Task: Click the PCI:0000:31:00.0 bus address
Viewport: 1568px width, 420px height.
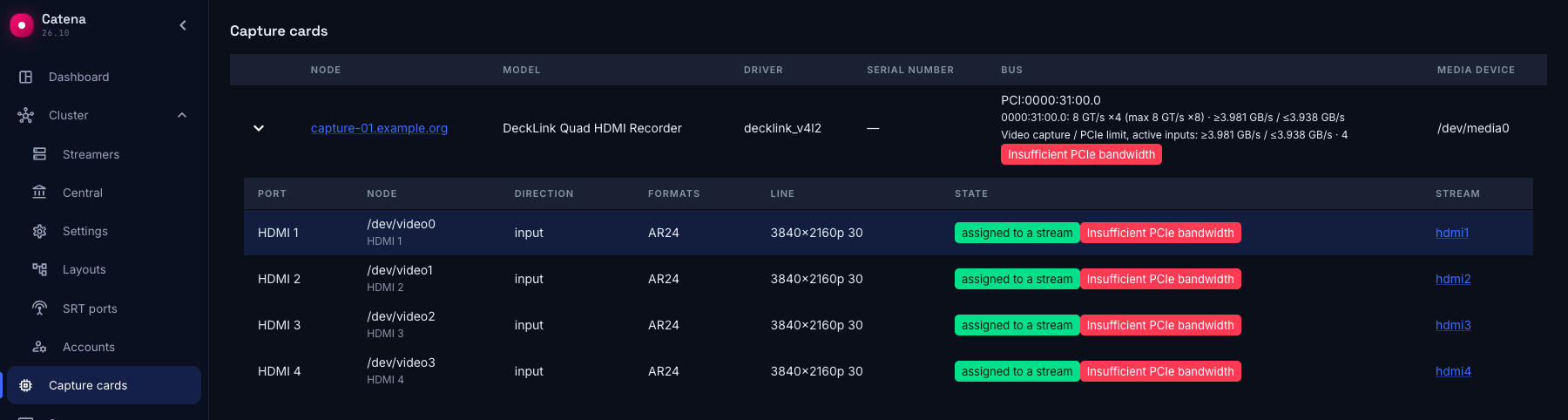Action: (x=1051, y=100)
